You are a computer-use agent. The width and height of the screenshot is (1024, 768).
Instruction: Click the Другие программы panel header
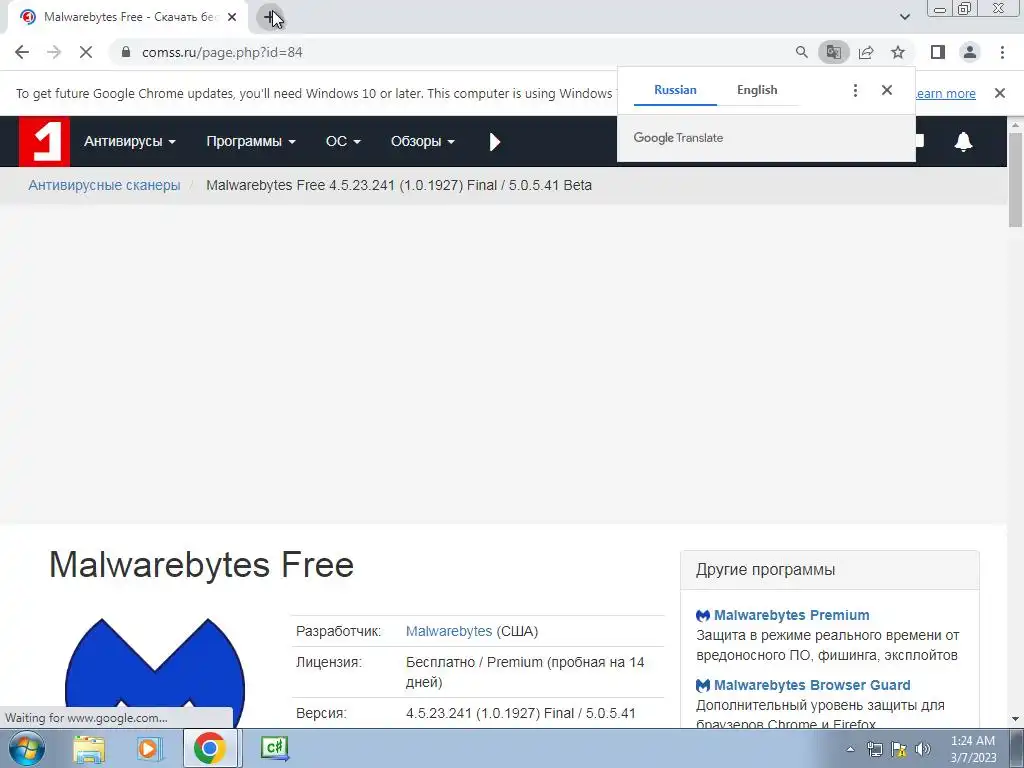tap(829, 569)
